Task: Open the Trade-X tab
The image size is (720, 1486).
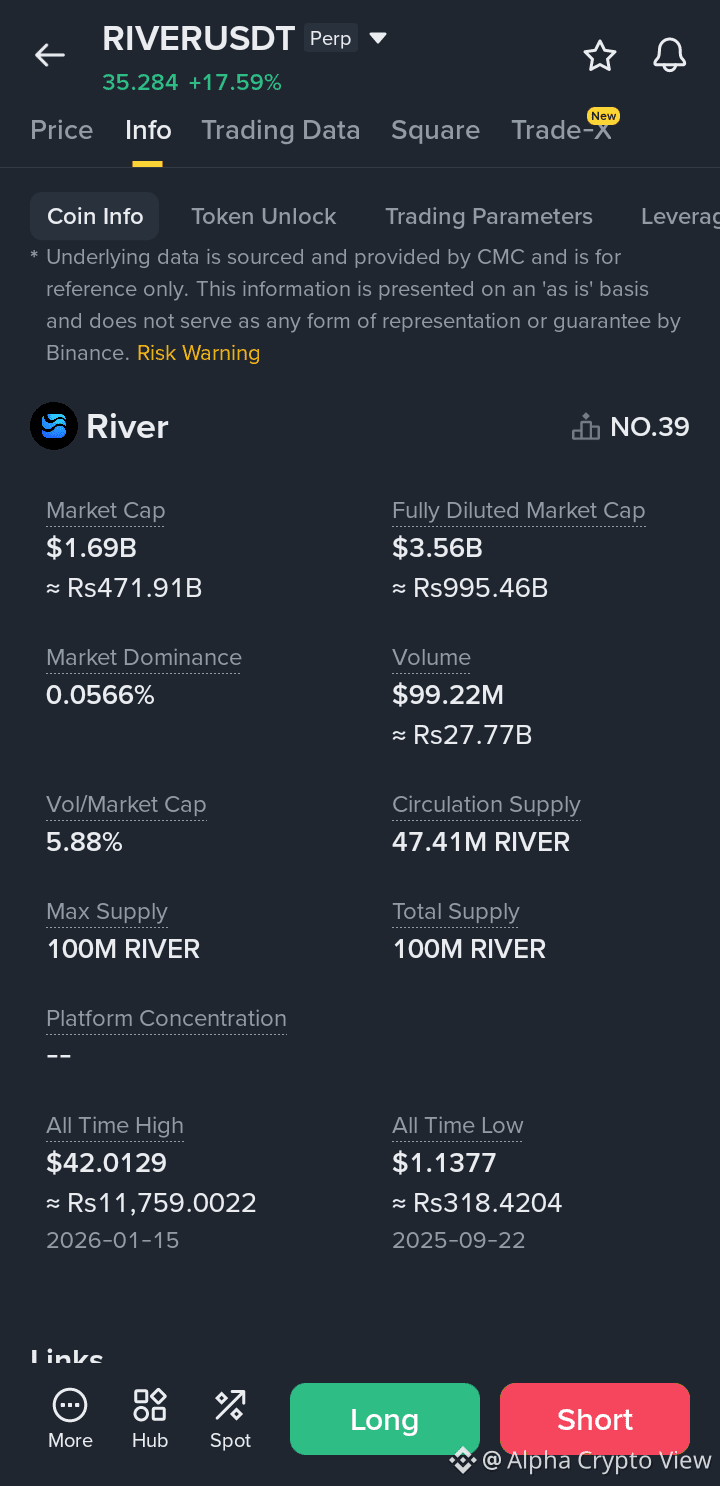Action: pos(561,130)
